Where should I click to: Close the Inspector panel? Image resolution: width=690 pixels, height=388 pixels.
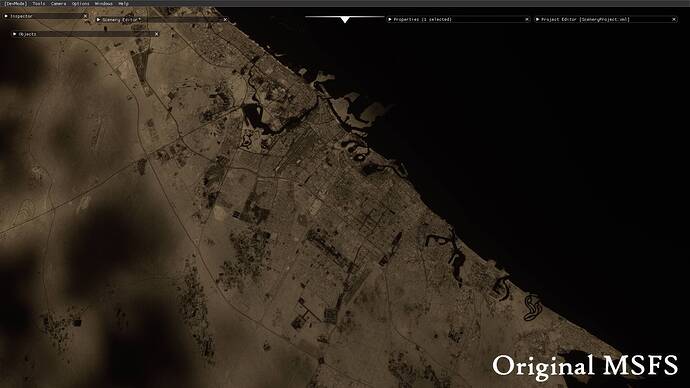[x=85, y=16]
